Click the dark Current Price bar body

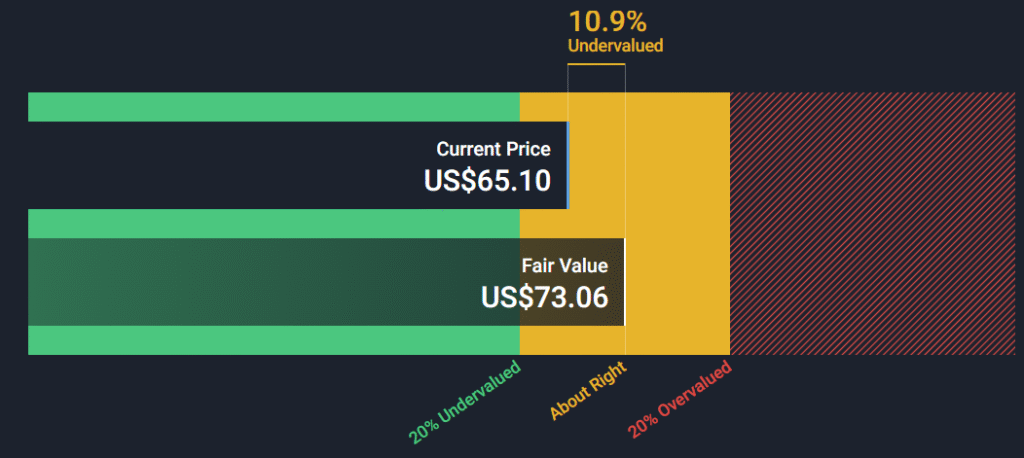point(297,165)
